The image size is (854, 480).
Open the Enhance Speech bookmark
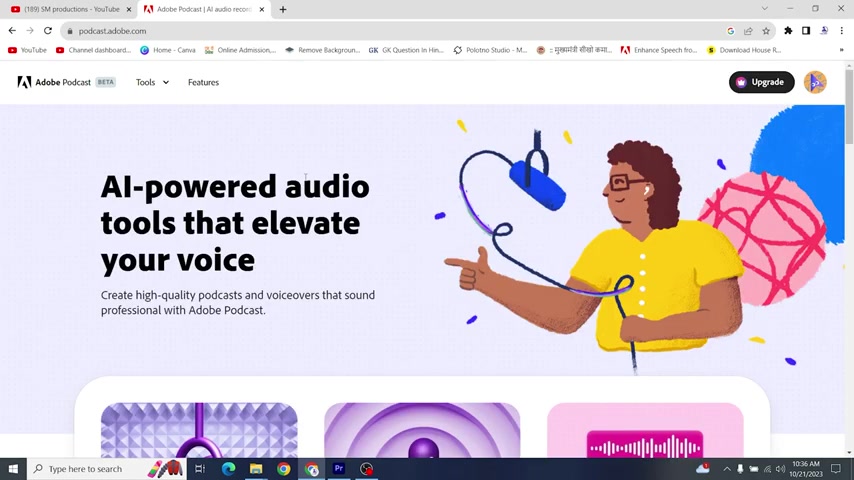(x=659, y=50)
